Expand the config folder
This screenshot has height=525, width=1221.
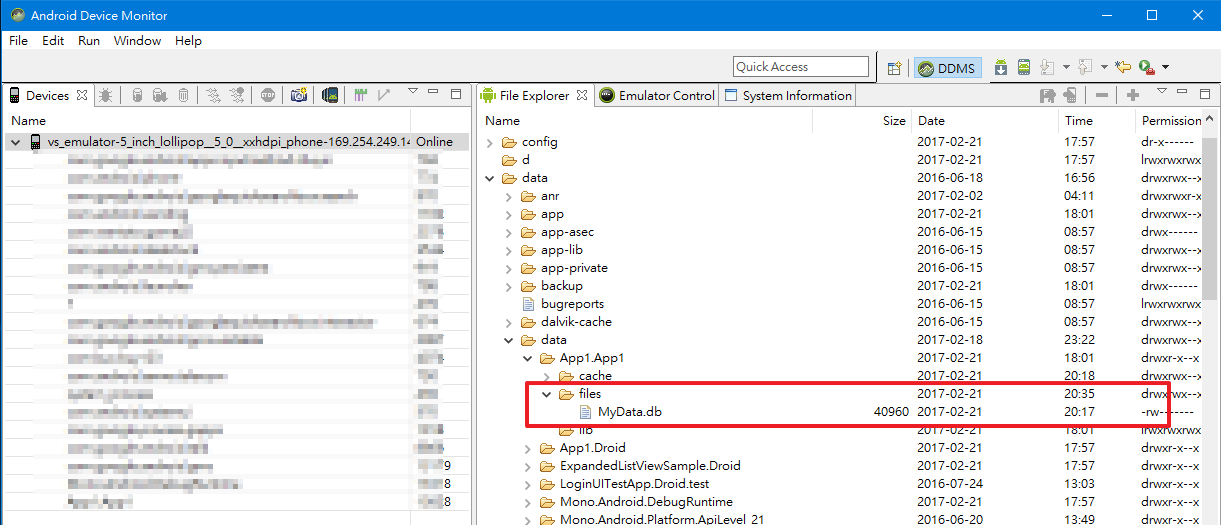tap(490, 142)
